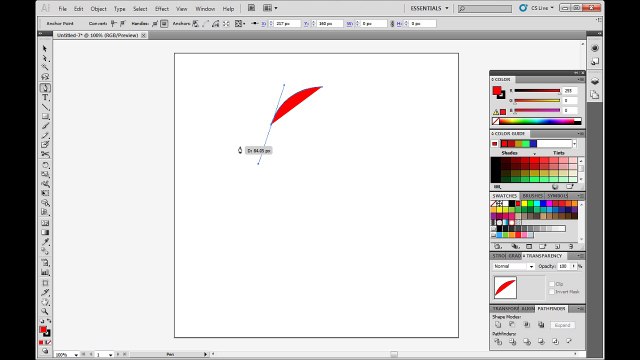The image size is (640, 360).
Task: Swap fill and stroke in toolbox
Action: [49, 321]
